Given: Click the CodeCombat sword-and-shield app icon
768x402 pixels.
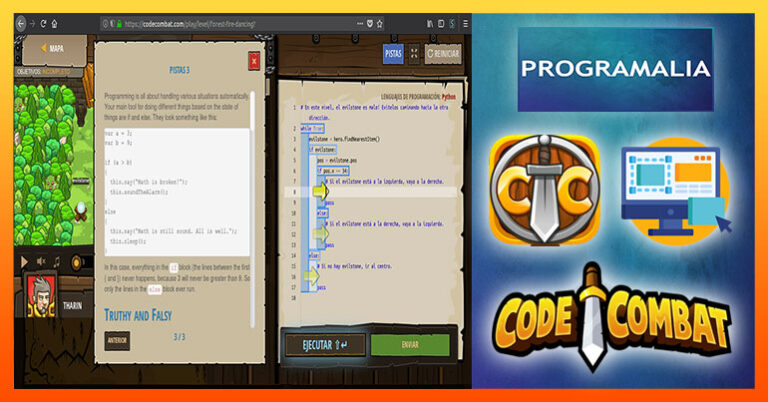Looking at the screenshot, I should (544, 189).
